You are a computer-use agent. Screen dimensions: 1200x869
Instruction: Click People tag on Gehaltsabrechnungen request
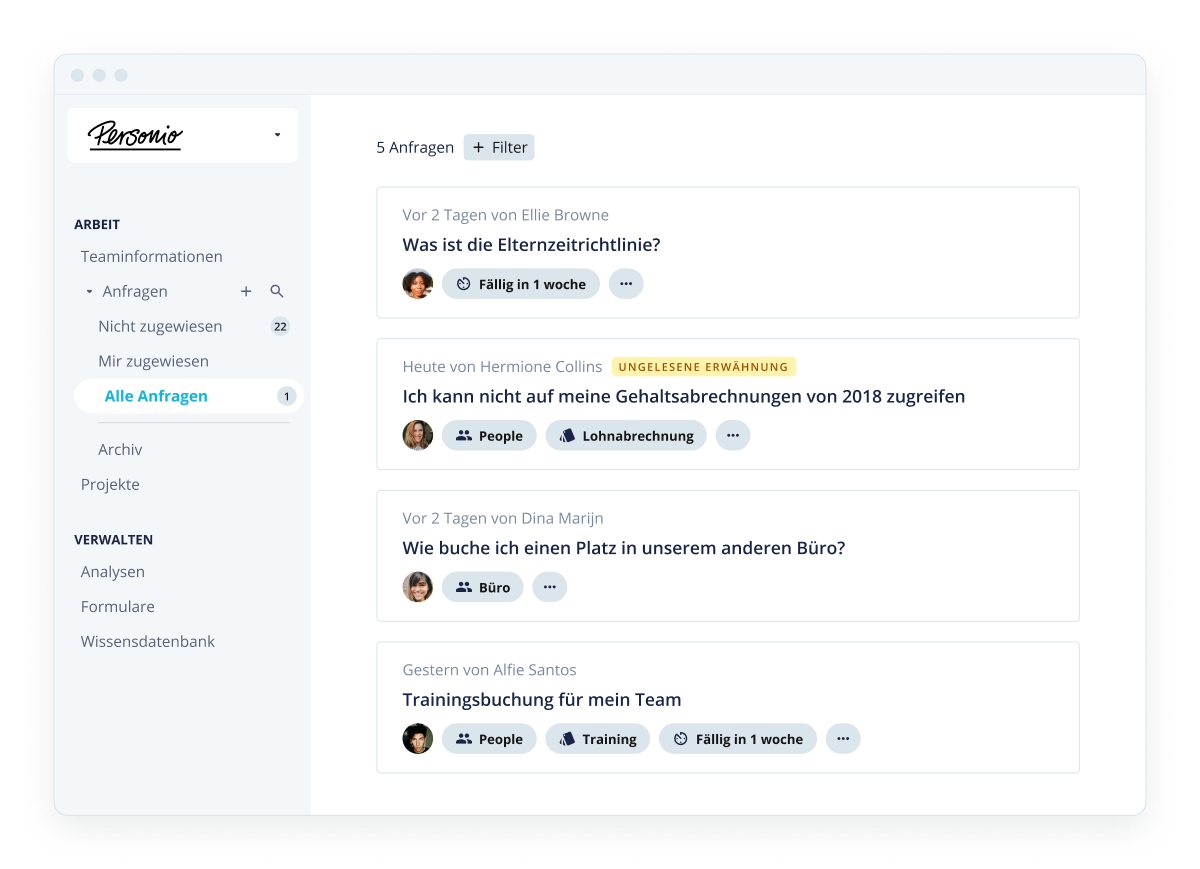489,435
